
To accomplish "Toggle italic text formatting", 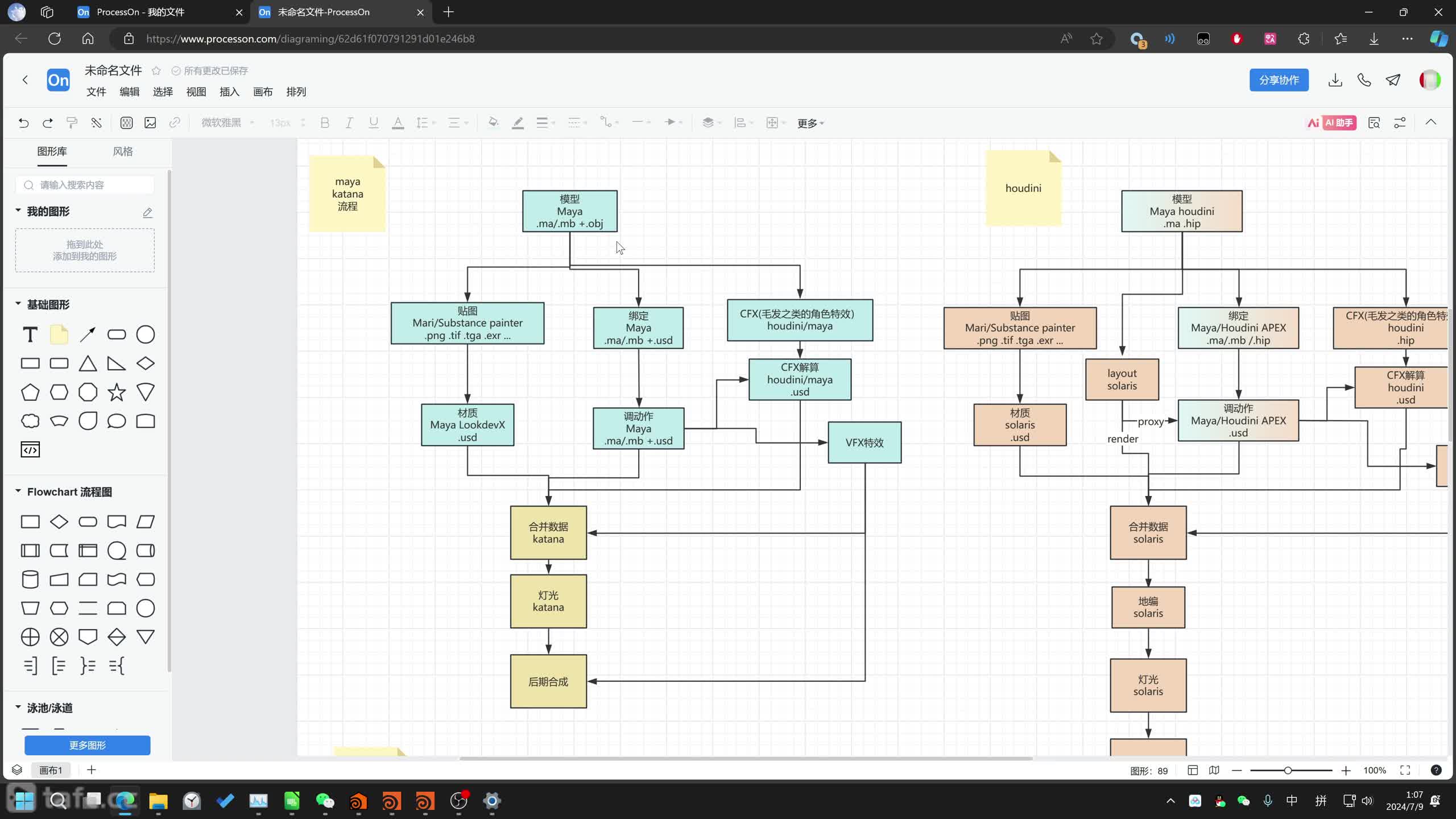I will pyautogui.click(x=349, y=123).
